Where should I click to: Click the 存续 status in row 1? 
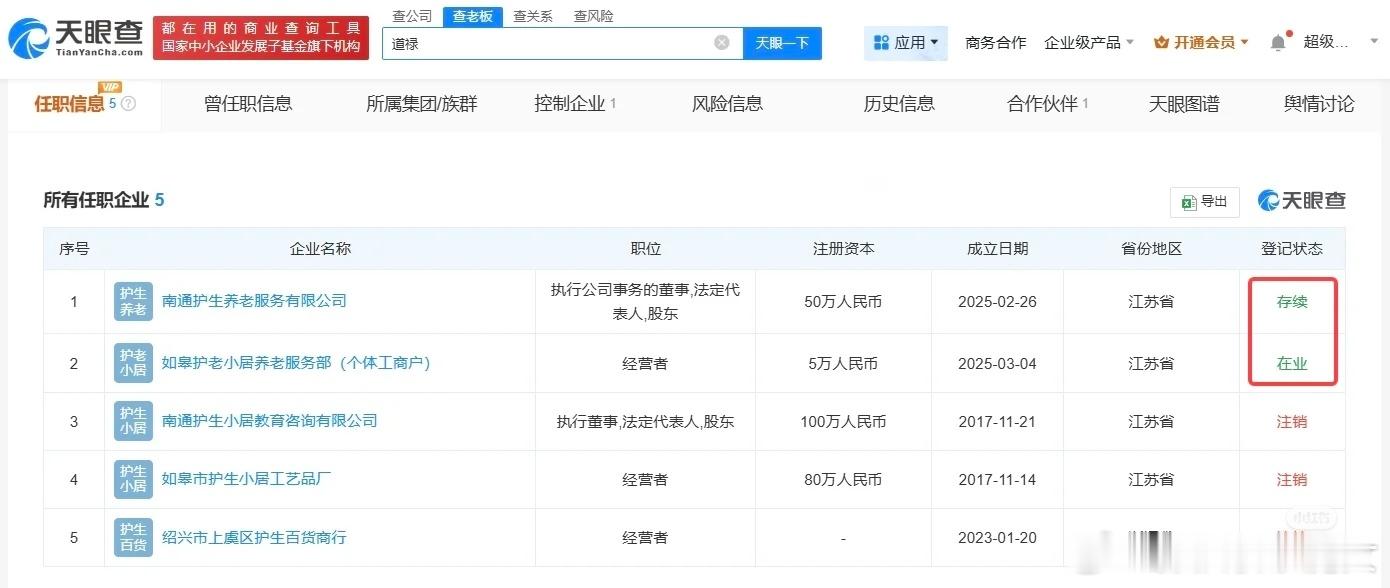[x=1292, y=301]
